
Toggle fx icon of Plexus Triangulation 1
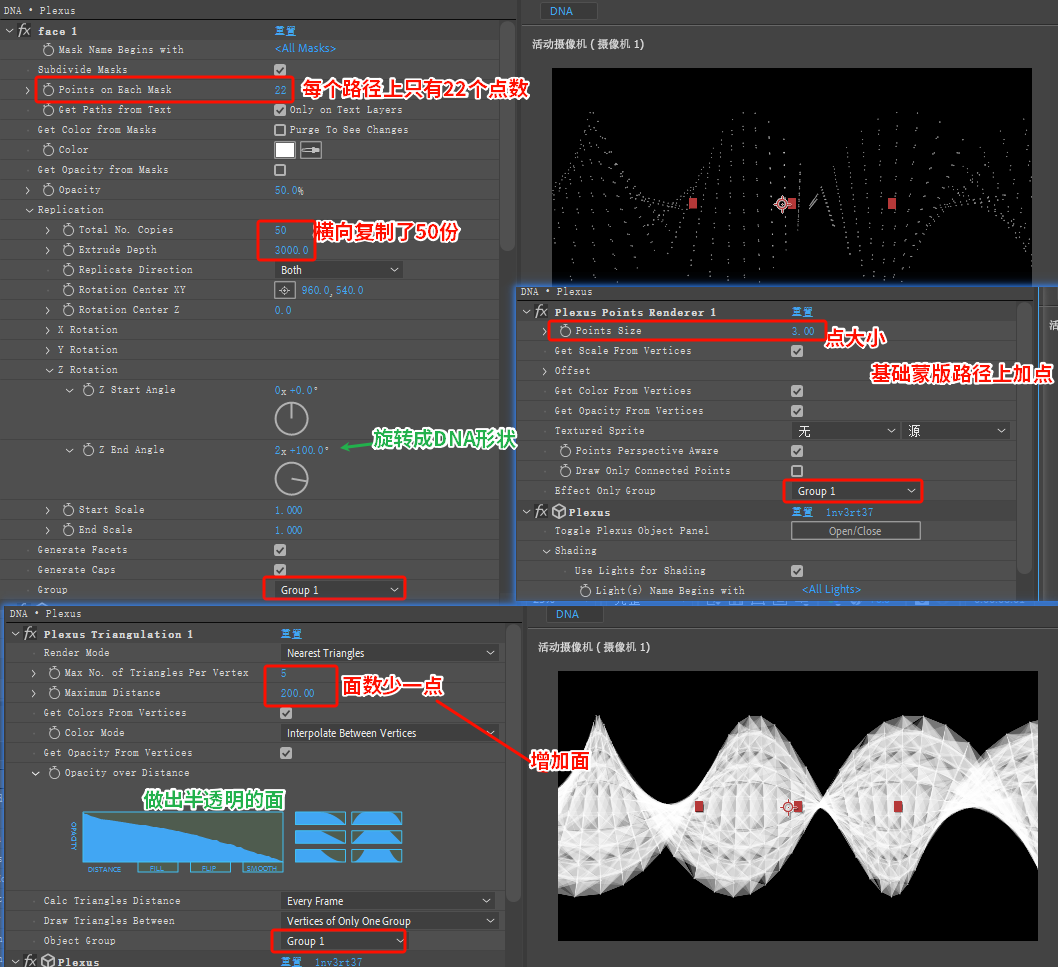pyautogui.click(x=30, y=634)
